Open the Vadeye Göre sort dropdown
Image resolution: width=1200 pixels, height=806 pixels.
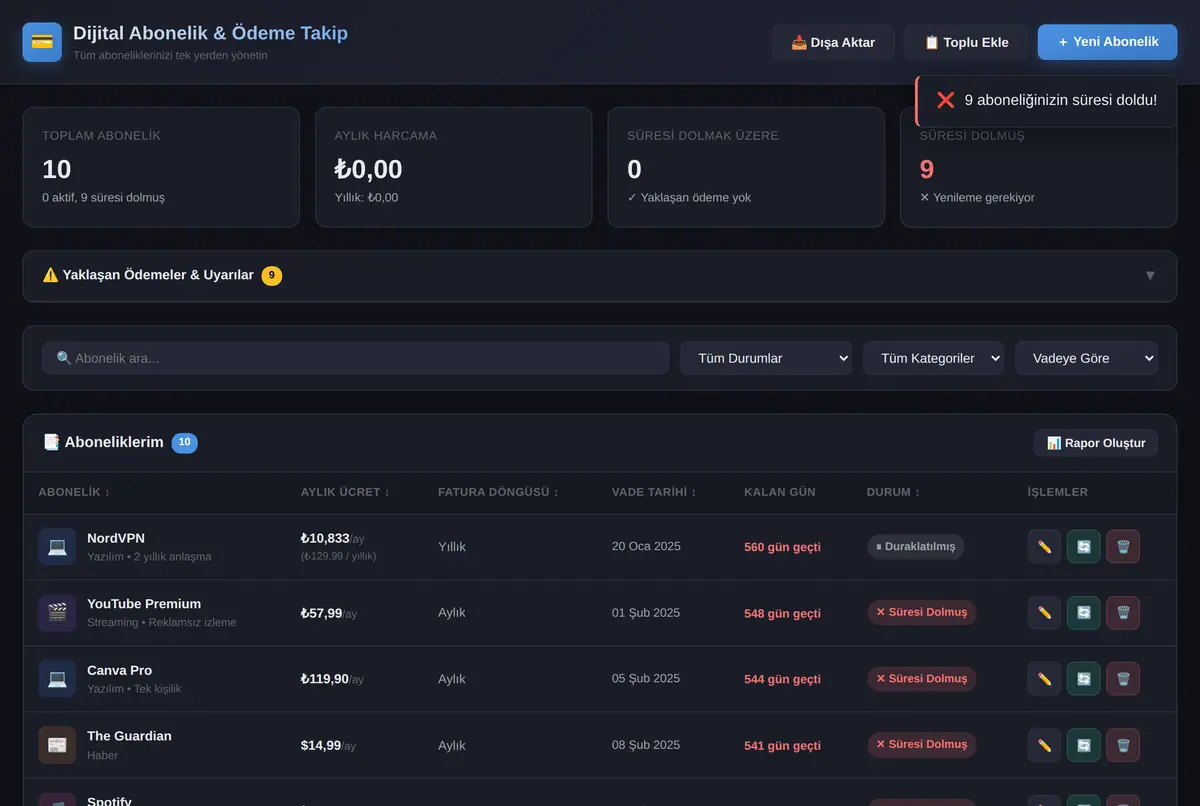(x=1086, y=358)
